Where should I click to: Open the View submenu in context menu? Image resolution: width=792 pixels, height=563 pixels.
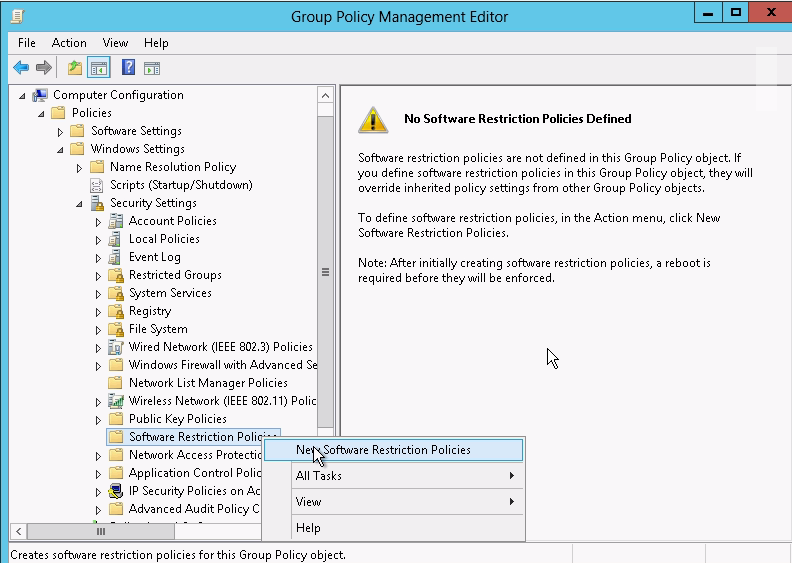393,502
